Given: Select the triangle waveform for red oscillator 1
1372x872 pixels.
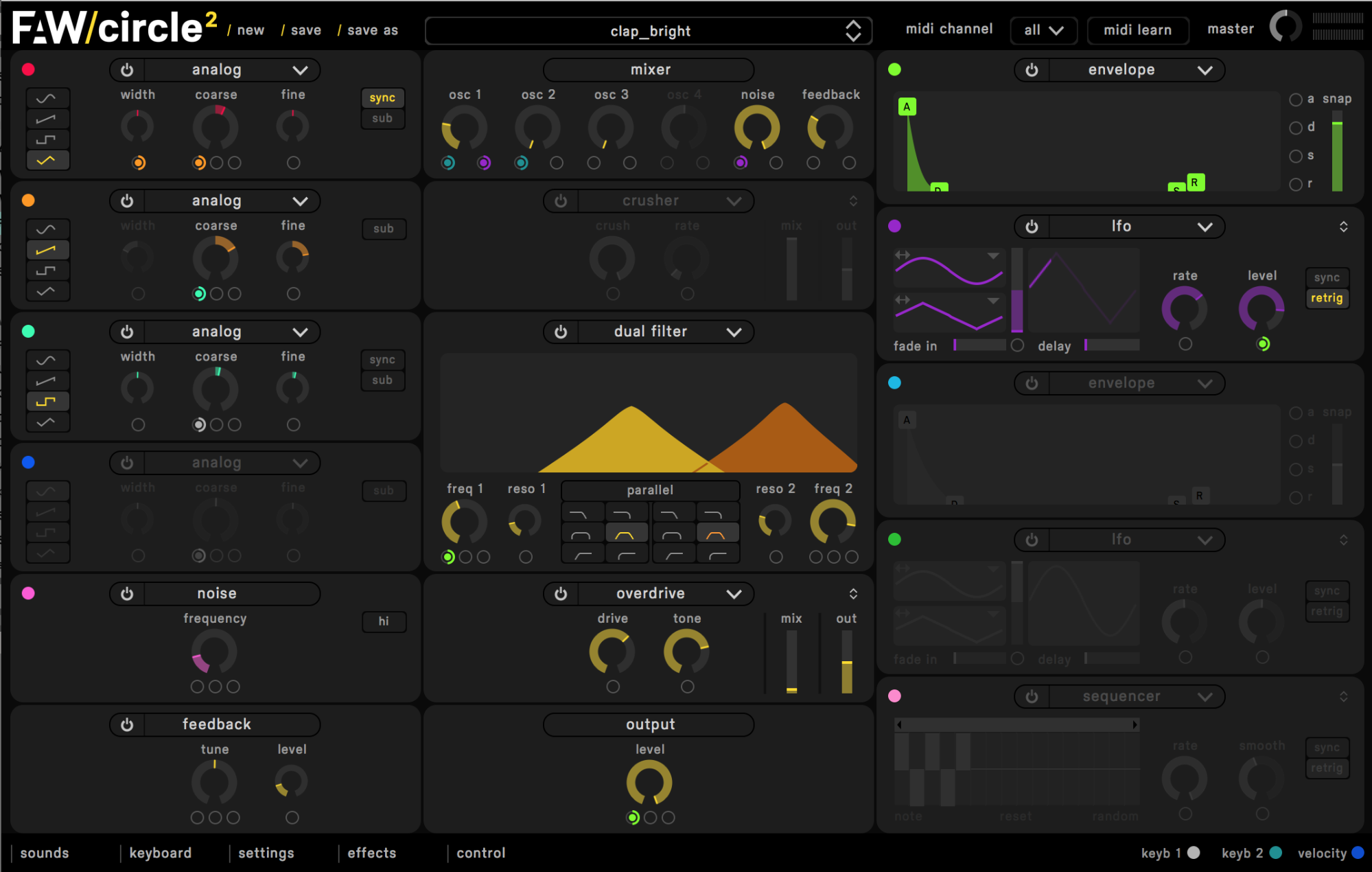Looking at the screenshot, I should [47, 161].
